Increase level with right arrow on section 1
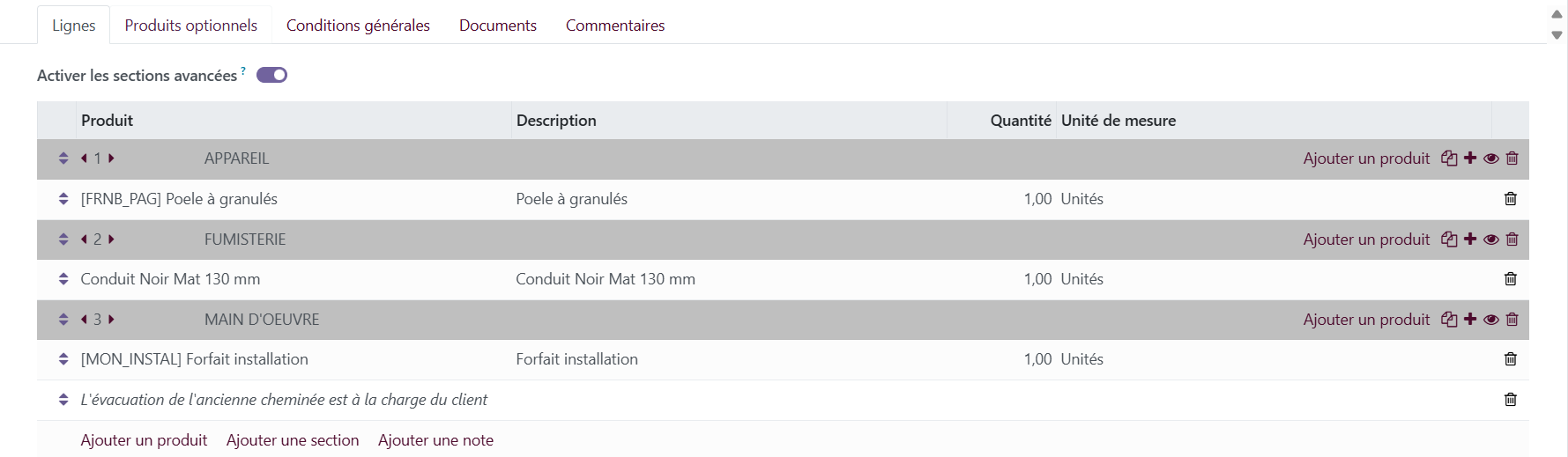The image size is (1568, 457). [x=111, y=158]
